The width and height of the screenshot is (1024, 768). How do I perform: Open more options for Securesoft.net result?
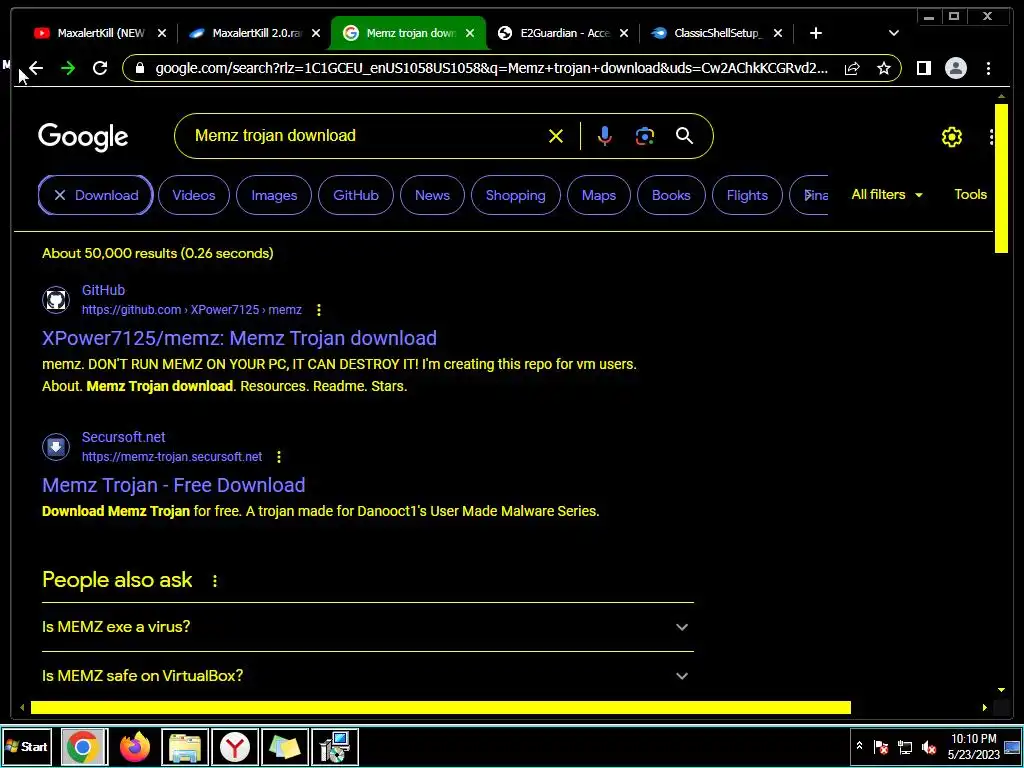coord(279,457)
